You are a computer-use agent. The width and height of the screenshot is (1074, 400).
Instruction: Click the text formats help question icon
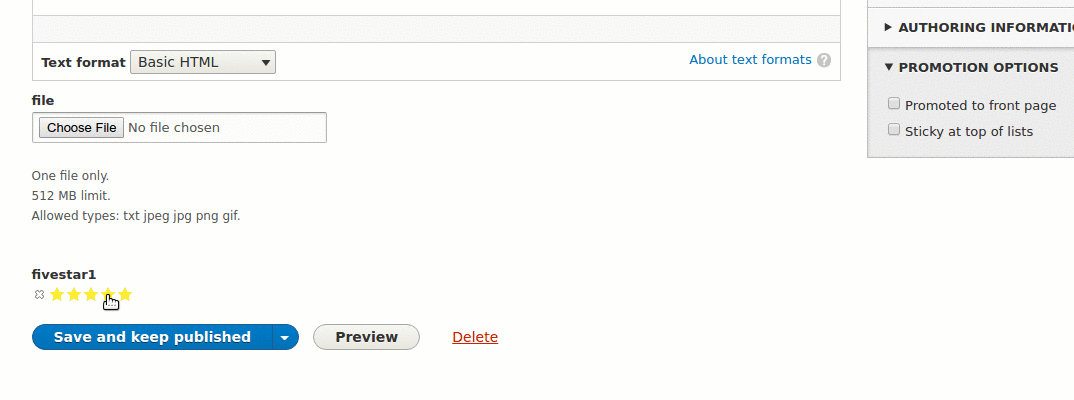pos(824,60)
